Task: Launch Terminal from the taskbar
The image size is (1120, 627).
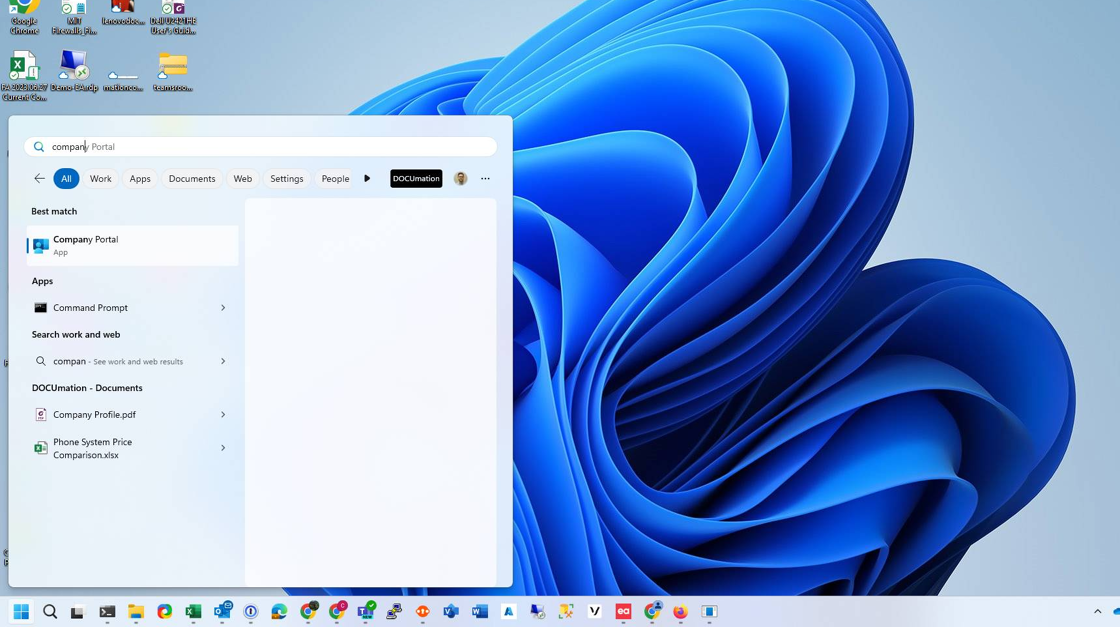Action: [x=107, y=612]
